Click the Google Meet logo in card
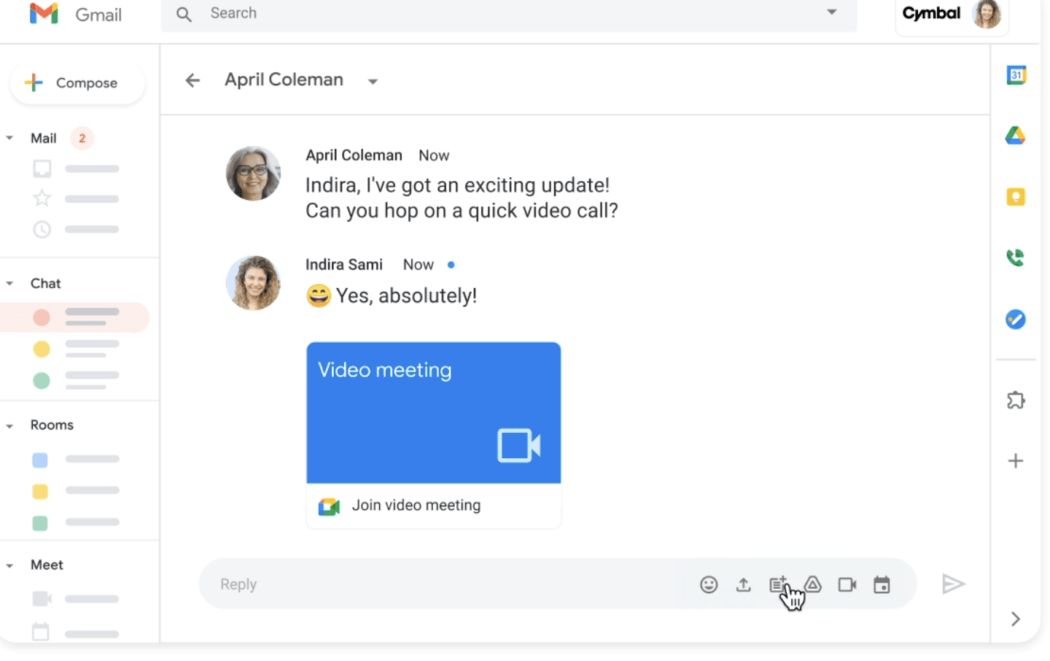The height and width of the screenshot is (661, 1050). 329,506
